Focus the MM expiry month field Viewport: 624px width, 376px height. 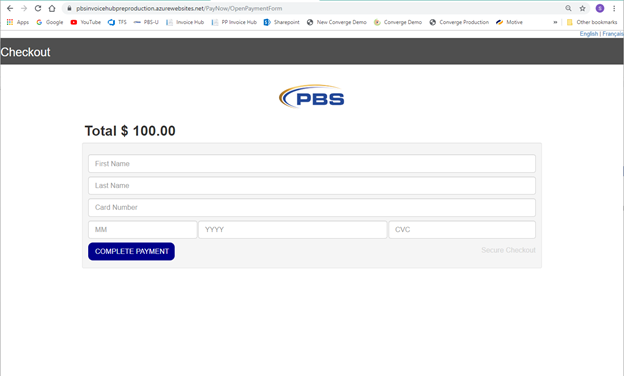tap(142, 230)
